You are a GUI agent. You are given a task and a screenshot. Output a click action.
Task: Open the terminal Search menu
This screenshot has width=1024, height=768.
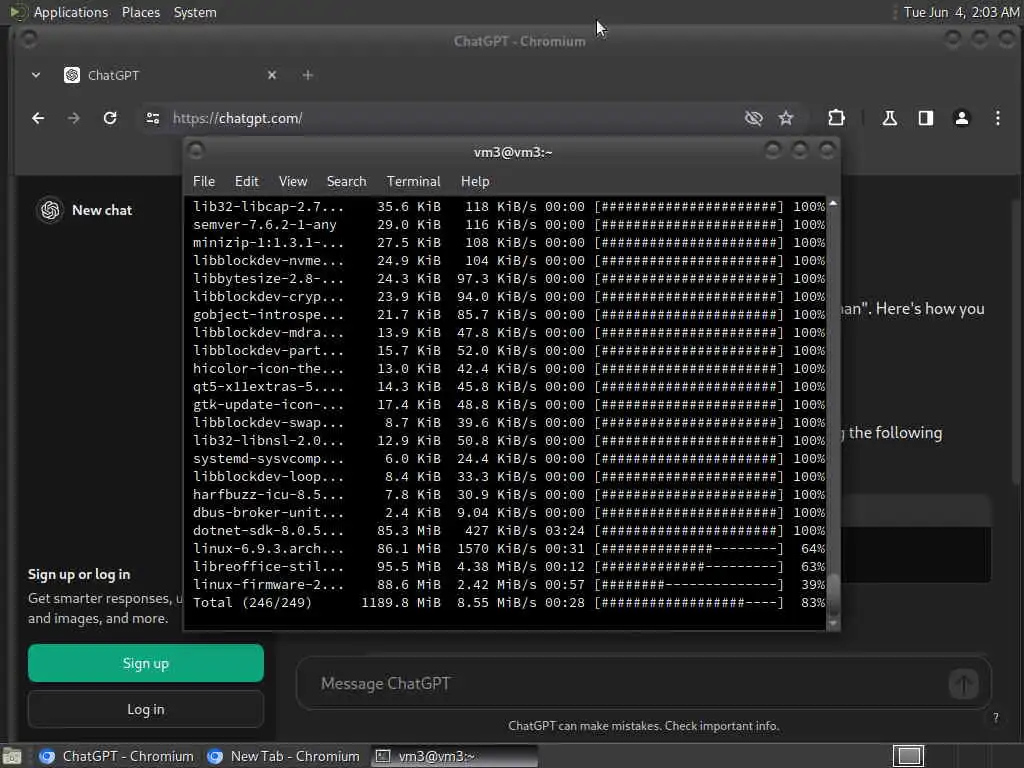[x=346, y=182]
